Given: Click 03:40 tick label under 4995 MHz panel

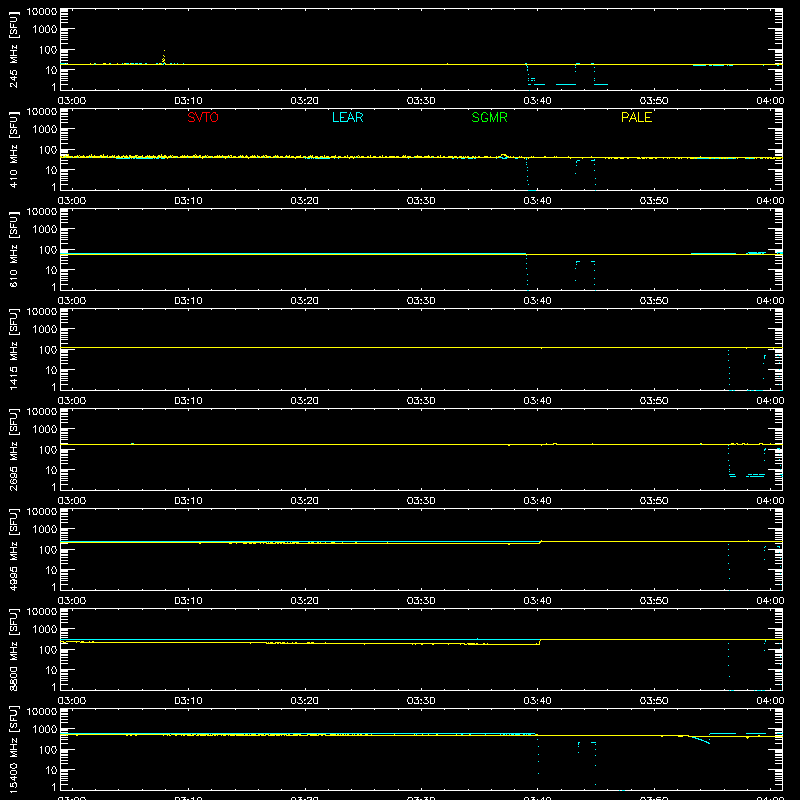Looking at the screenshot, I should click(x=537, y=601).
